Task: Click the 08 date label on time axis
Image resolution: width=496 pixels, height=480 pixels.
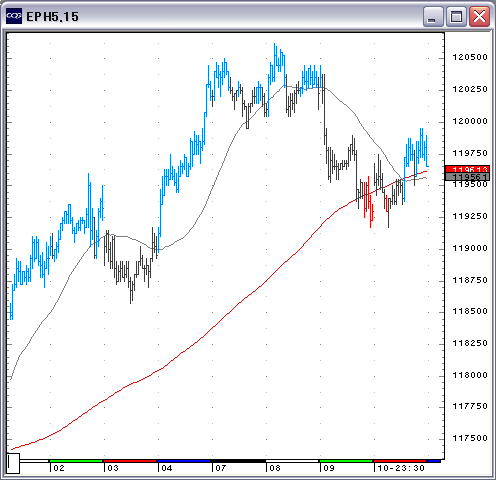Action: pos(275,468)
